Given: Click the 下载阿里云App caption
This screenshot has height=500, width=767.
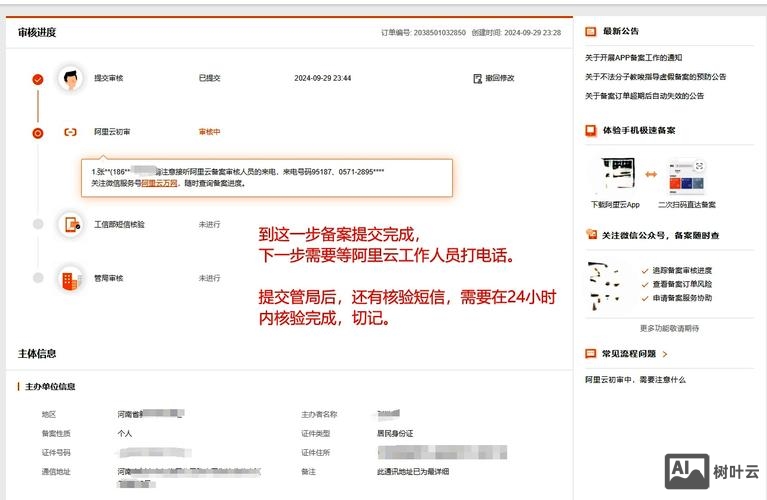Looking at the screenshot, I should click(x=615, y=205).
